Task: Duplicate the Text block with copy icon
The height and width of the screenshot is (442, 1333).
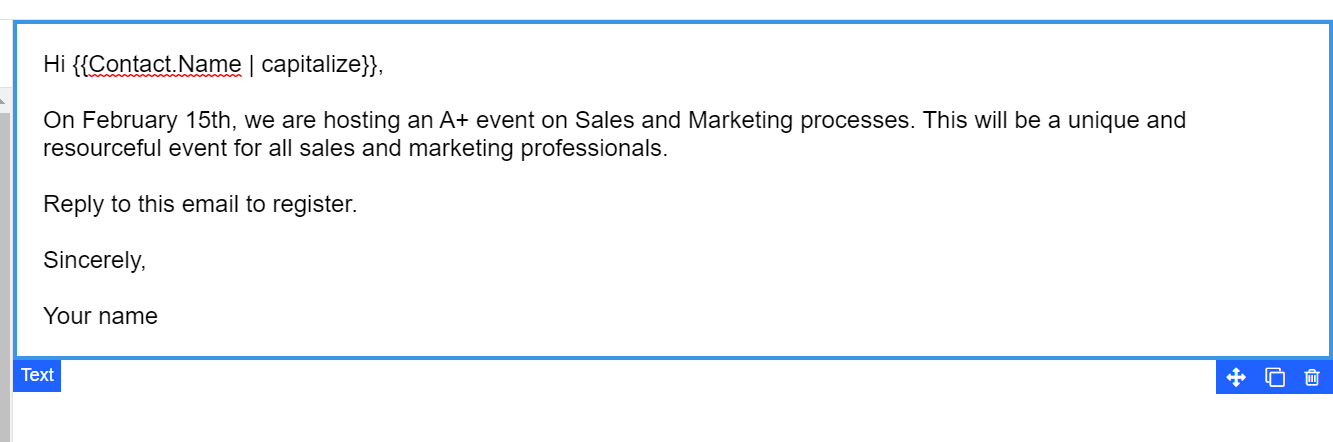Action: 1275,377
